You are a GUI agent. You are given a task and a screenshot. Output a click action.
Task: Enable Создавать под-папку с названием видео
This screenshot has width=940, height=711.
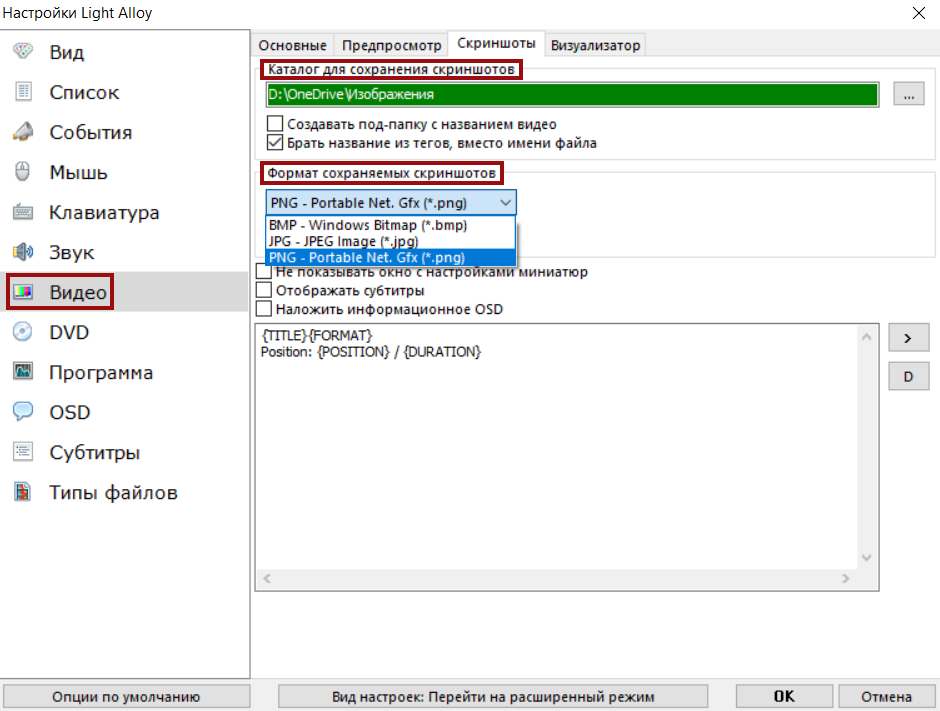click(x=275, y=123)
